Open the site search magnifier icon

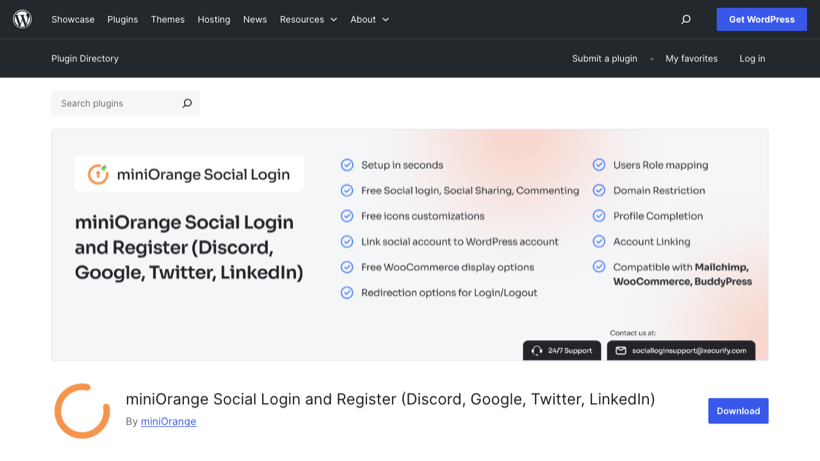pyautogui.click(x=686, y=19)
